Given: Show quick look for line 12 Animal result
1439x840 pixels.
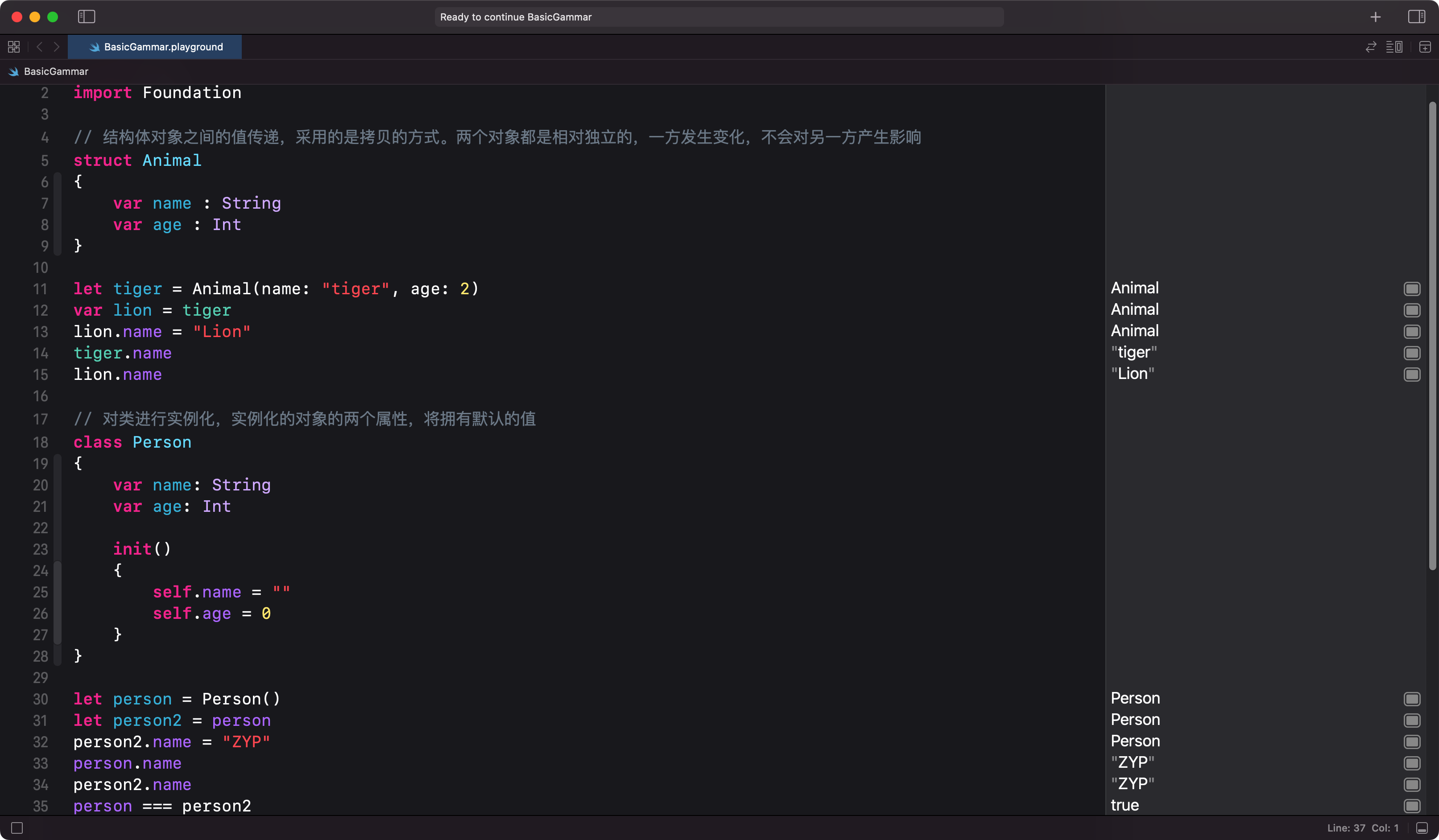Looking at the screenshot, I should pyautogui.click(x=1412, y=310).
